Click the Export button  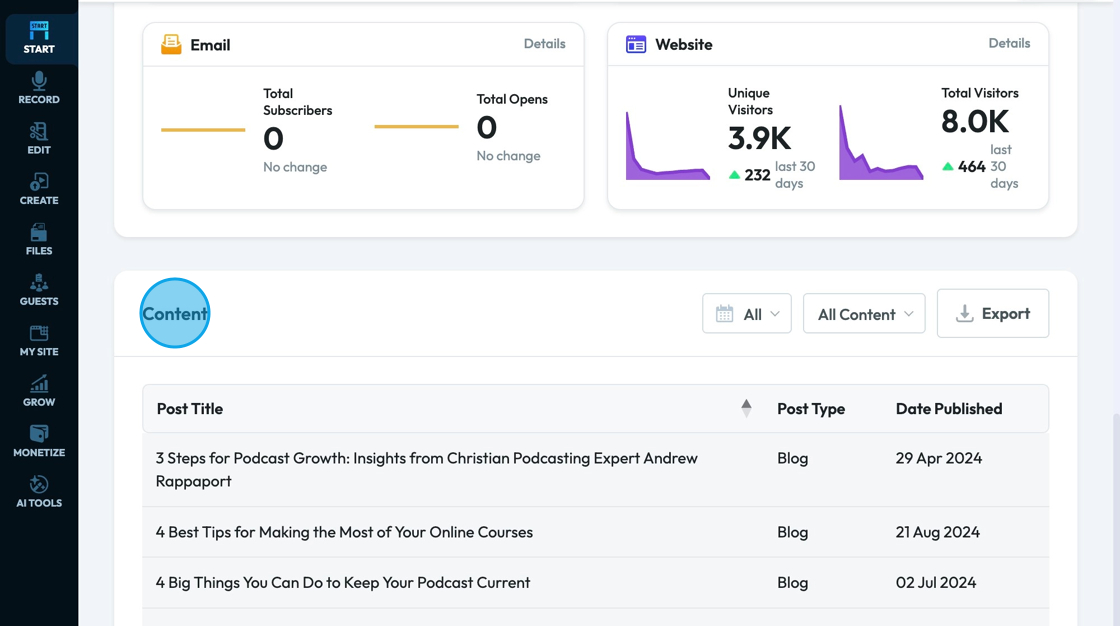tap(992, 314)
